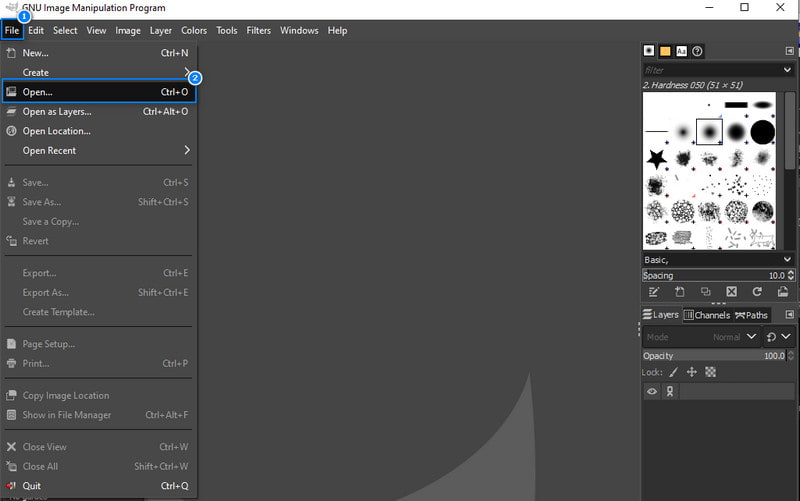Switch to the Channels tab
Viewport: 800px width, 501px height.
pyautogui.click(x=707, y=315)
